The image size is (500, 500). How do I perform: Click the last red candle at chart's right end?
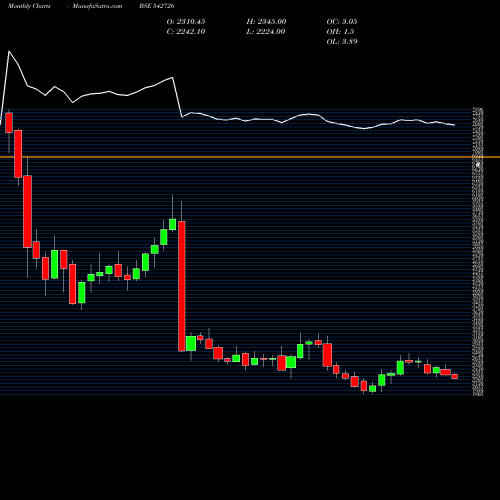(455, 376)
